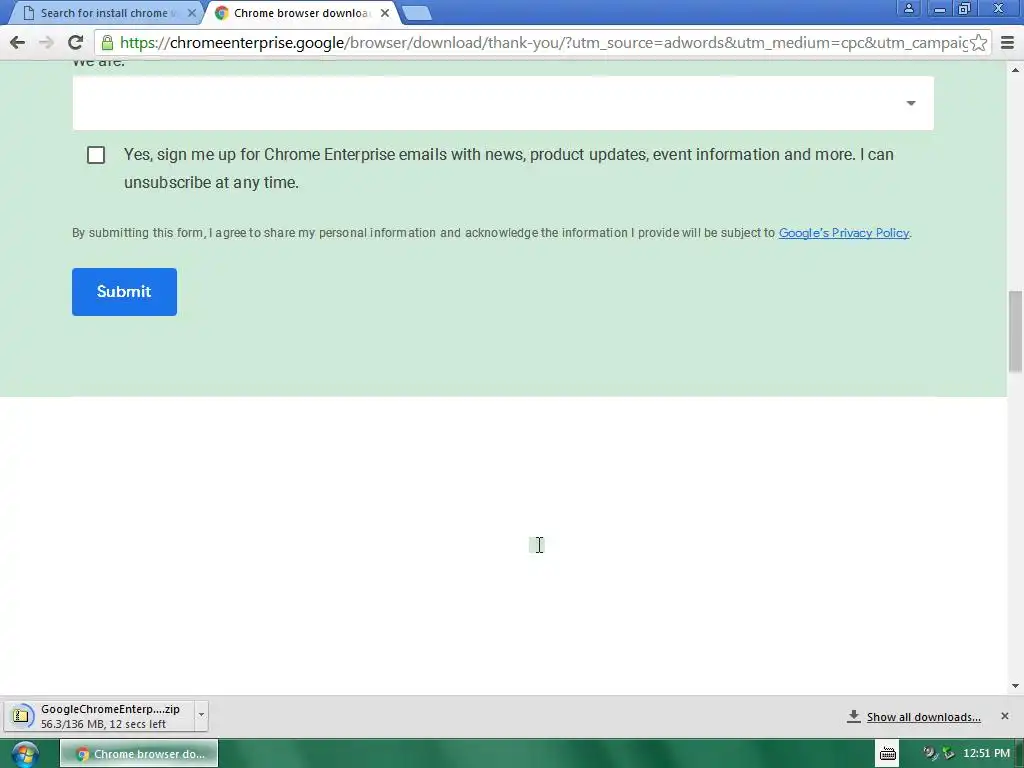Open the Chrome hamburger menu
The height and width of the screenshot is (768, 1024).
1008,43
